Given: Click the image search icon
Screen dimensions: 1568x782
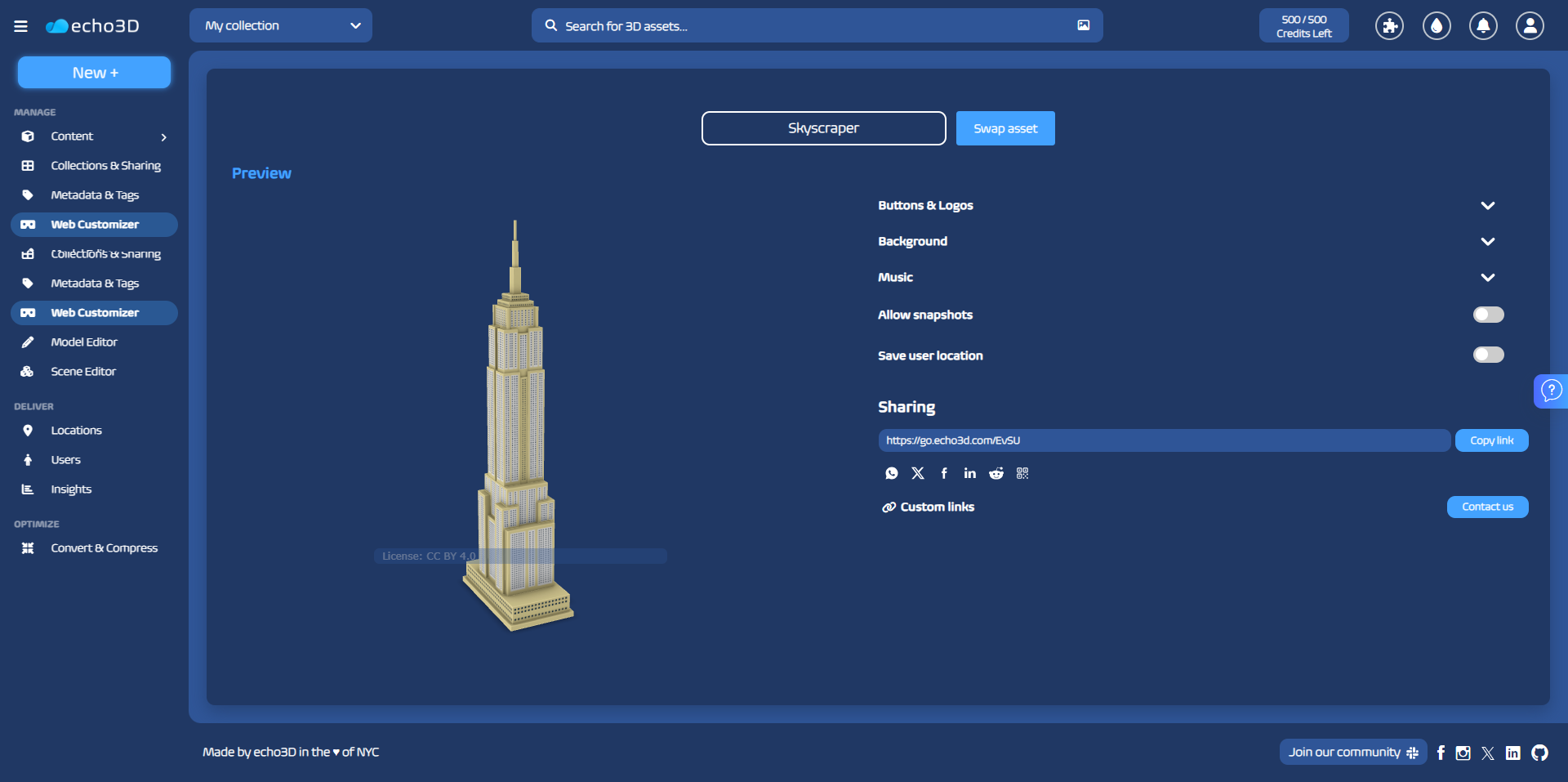Looking at the screenshot, I should pyautogui.click(x=1083, y=25).
